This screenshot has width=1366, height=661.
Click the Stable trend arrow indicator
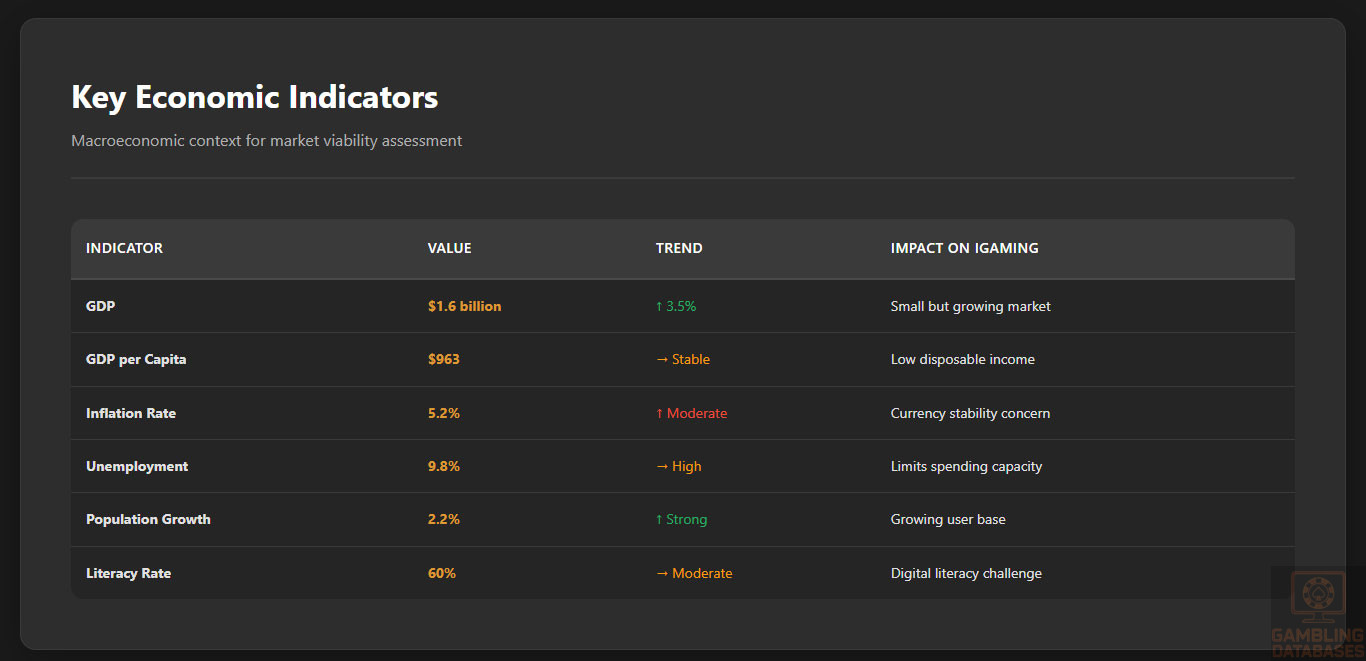(683, 359)
